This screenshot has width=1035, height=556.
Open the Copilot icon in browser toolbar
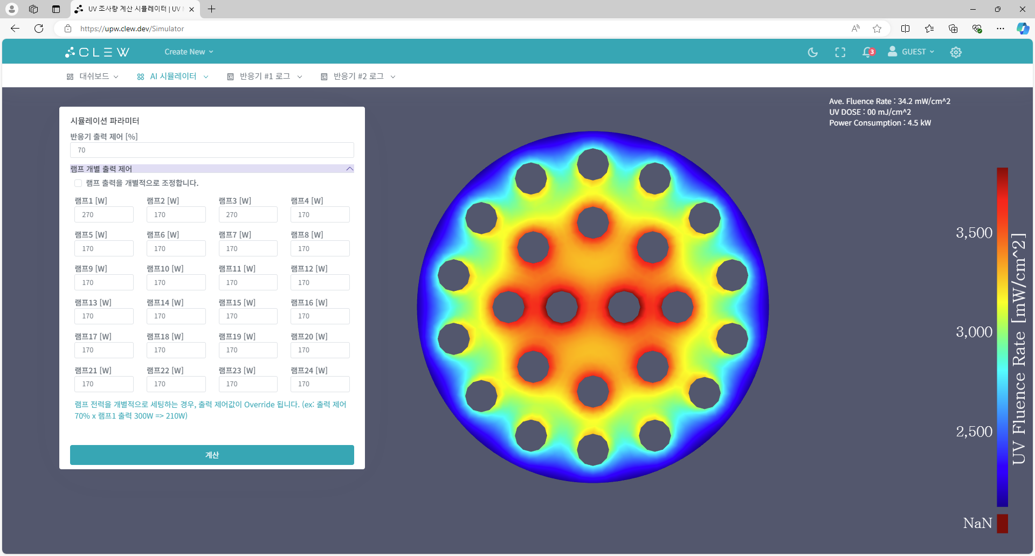1022,28
